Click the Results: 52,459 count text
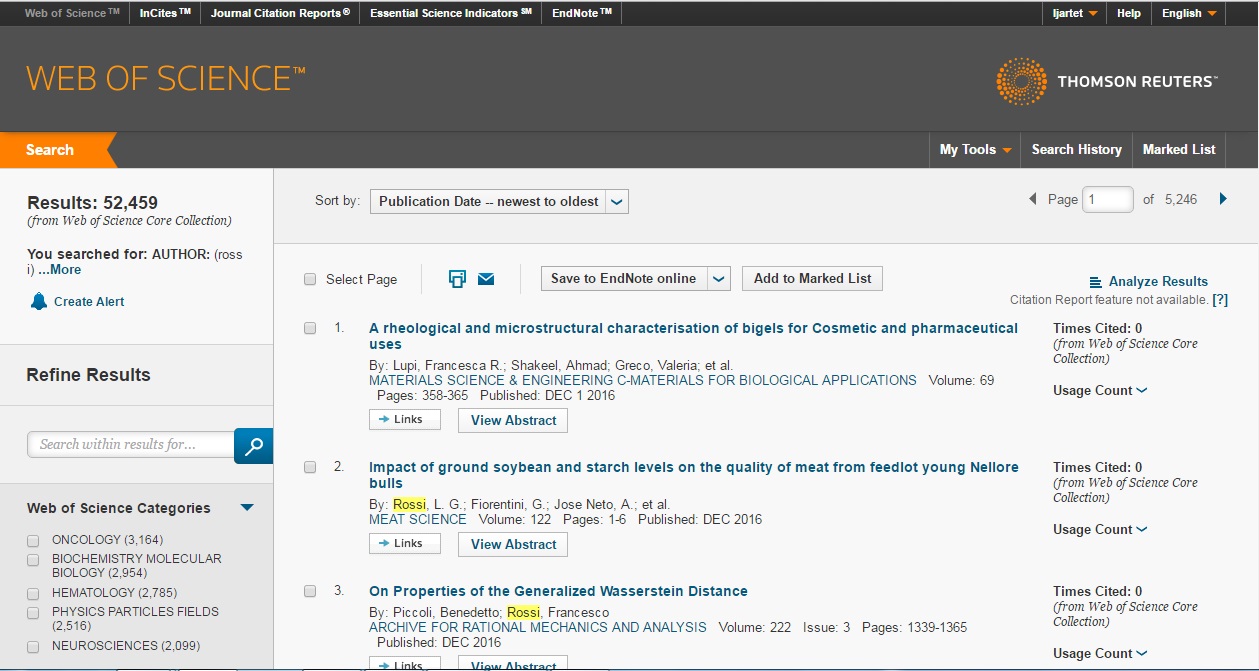 point(92,203)
